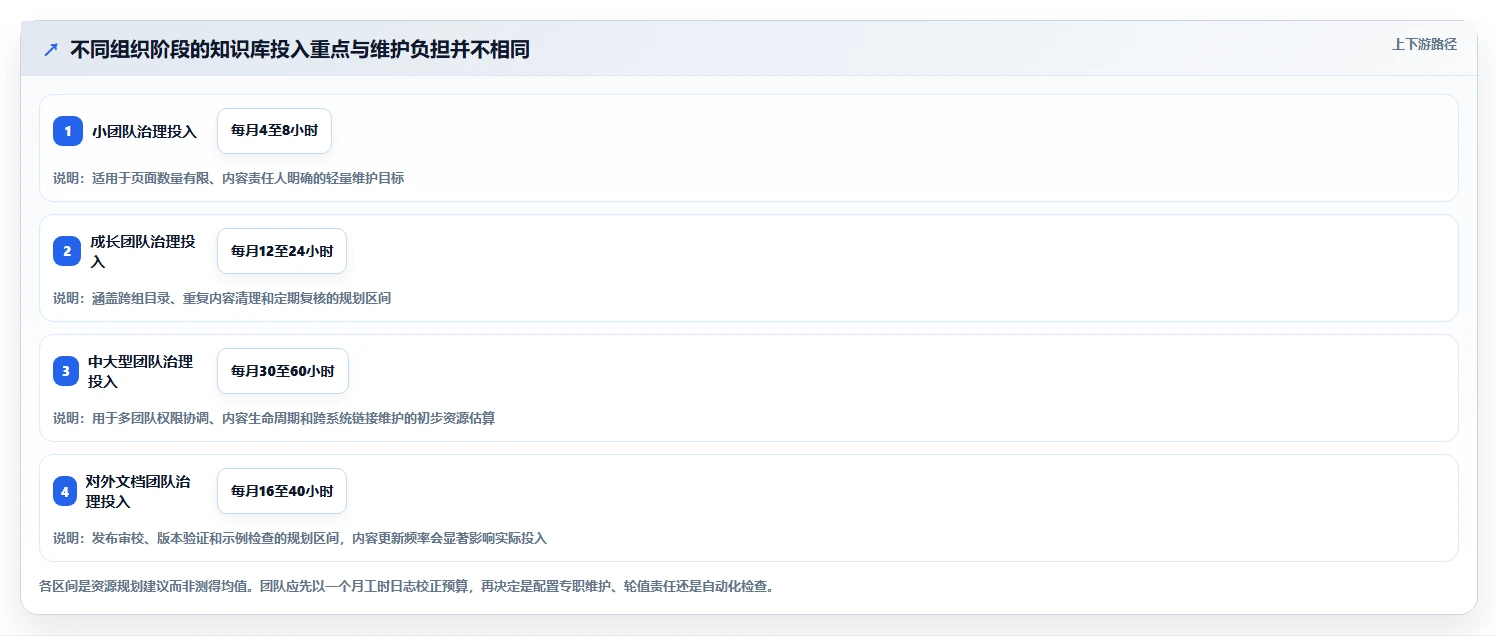
Task: Click the description about 多团队权限协调
Action: (x=274, y=418)
